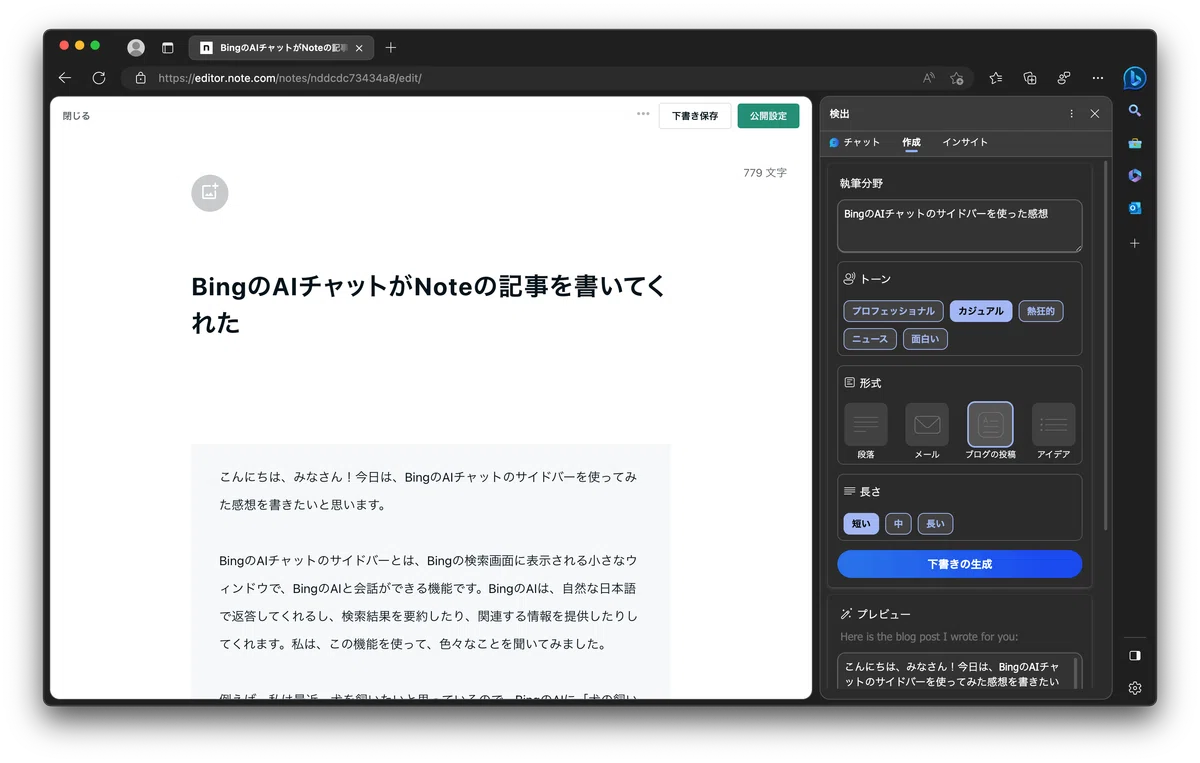
Task: Open the favorites list icon
Action: [996, 78]
